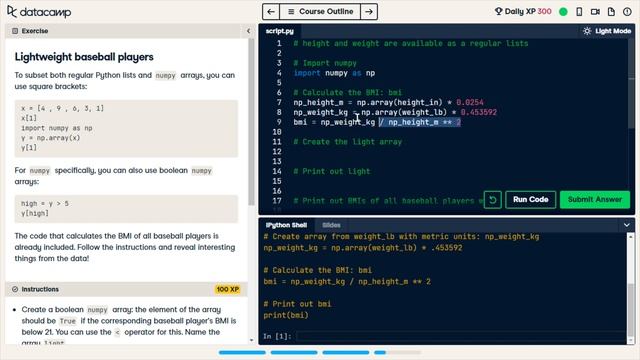Click the green status circle
Screen dimensions: 640x360
pyautogui.click(x=563, y=11)
